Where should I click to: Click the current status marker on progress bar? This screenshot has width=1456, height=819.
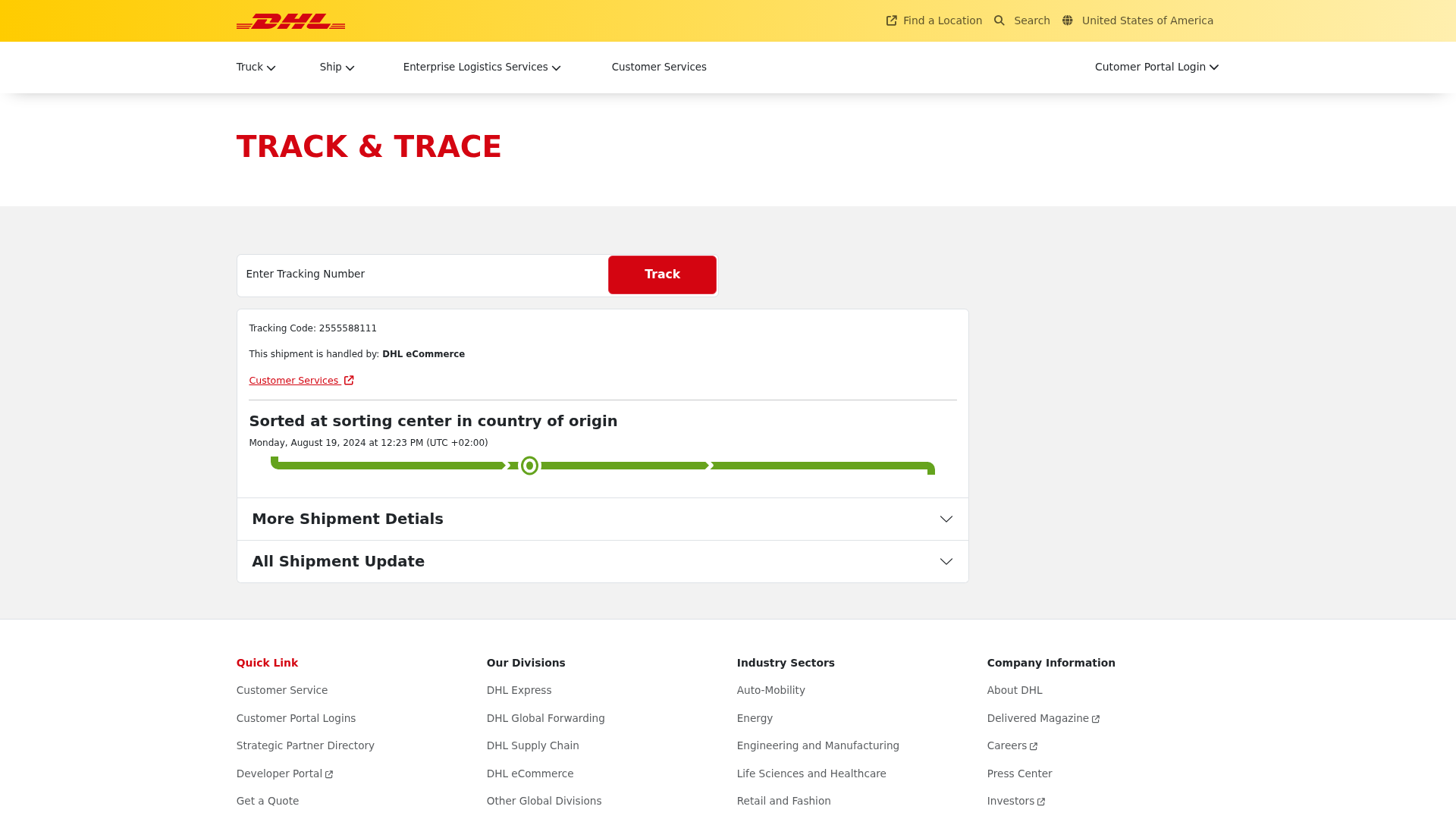(529, 466)
